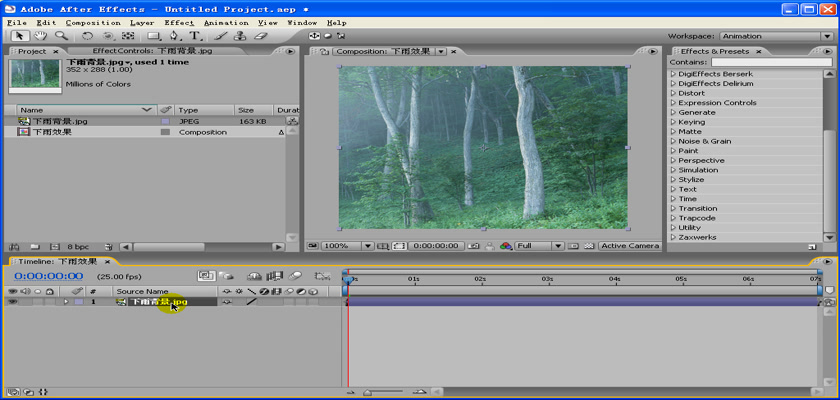Click the 0:00:00:00 current time in timeline
The image size is (840, 400).
pos(48,276)
